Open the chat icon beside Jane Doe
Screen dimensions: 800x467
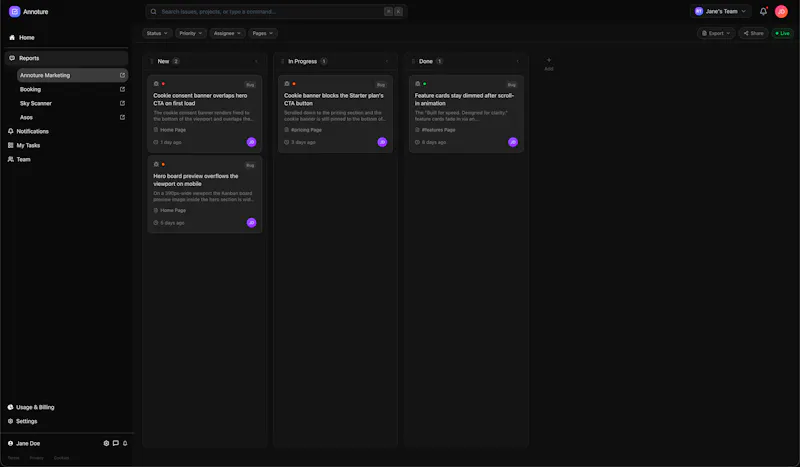pyautogui.click(x=116, y=443)
